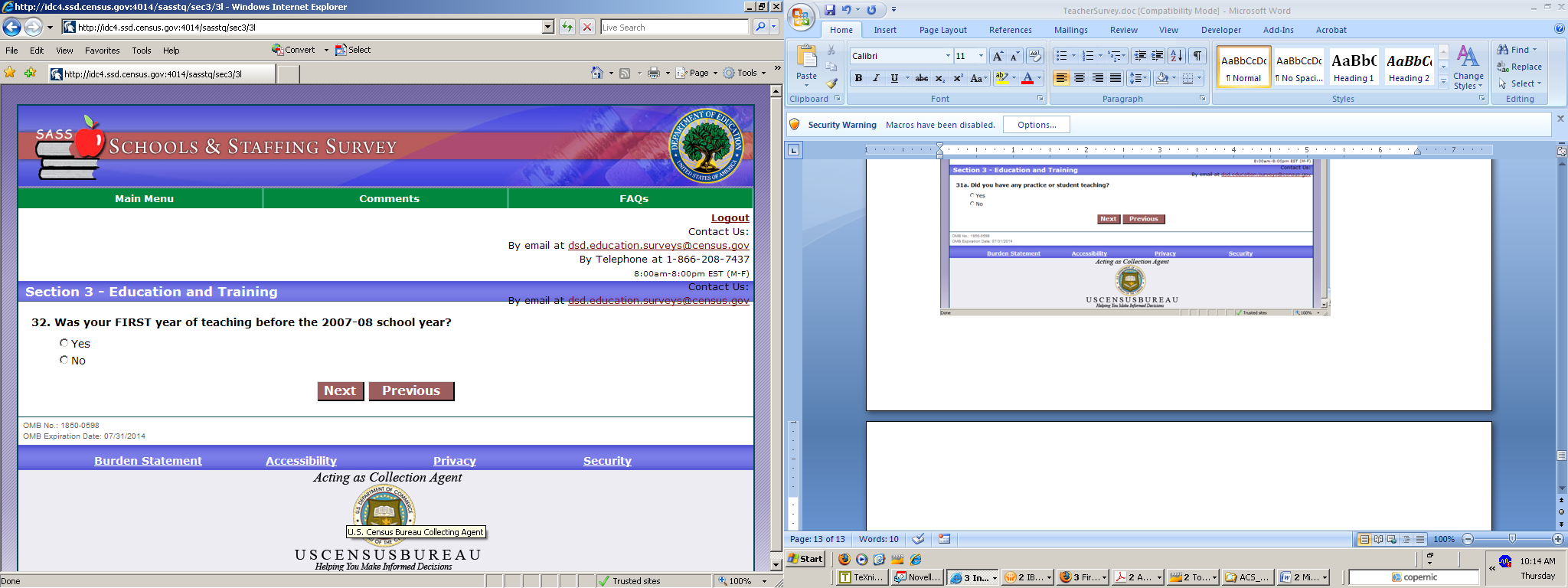Viewport: 1568px width, 588px height.
Task: Open the Developer tab in Word
Action: (x=1220, y=30)
